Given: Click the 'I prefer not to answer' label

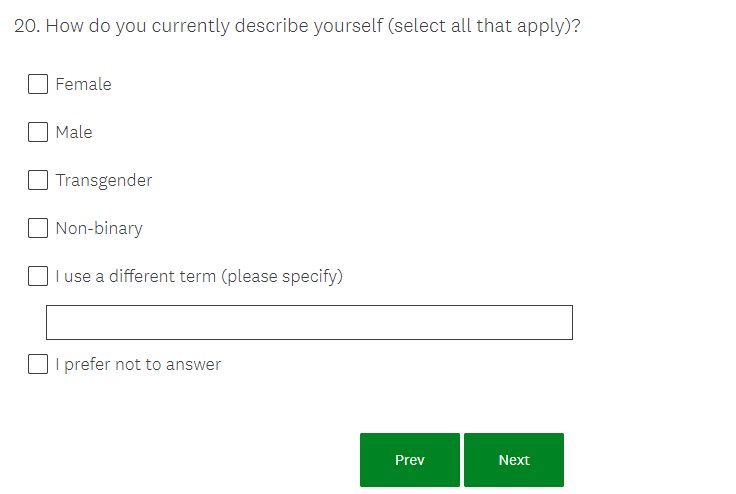Looking at the screenshot, I should tap(138, 364).
